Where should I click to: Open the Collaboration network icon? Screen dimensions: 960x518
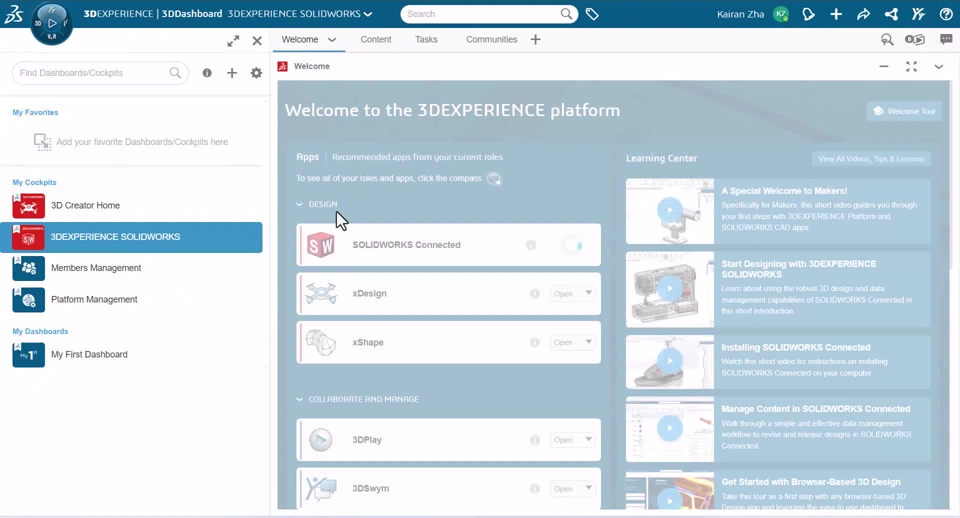(x=891, y=13)
